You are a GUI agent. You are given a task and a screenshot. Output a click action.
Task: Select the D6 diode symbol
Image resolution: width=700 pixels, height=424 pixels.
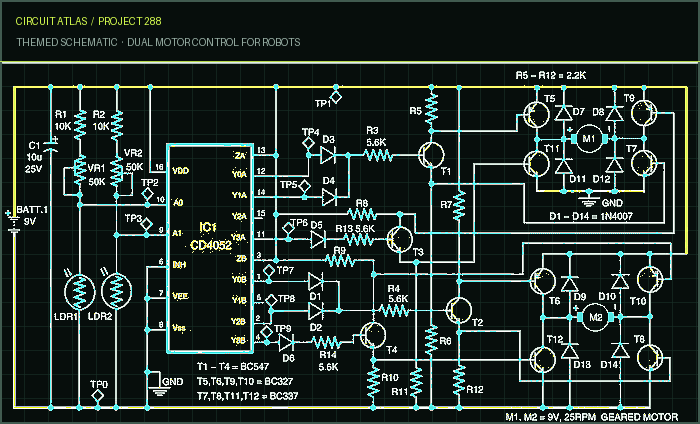(287, 342)
